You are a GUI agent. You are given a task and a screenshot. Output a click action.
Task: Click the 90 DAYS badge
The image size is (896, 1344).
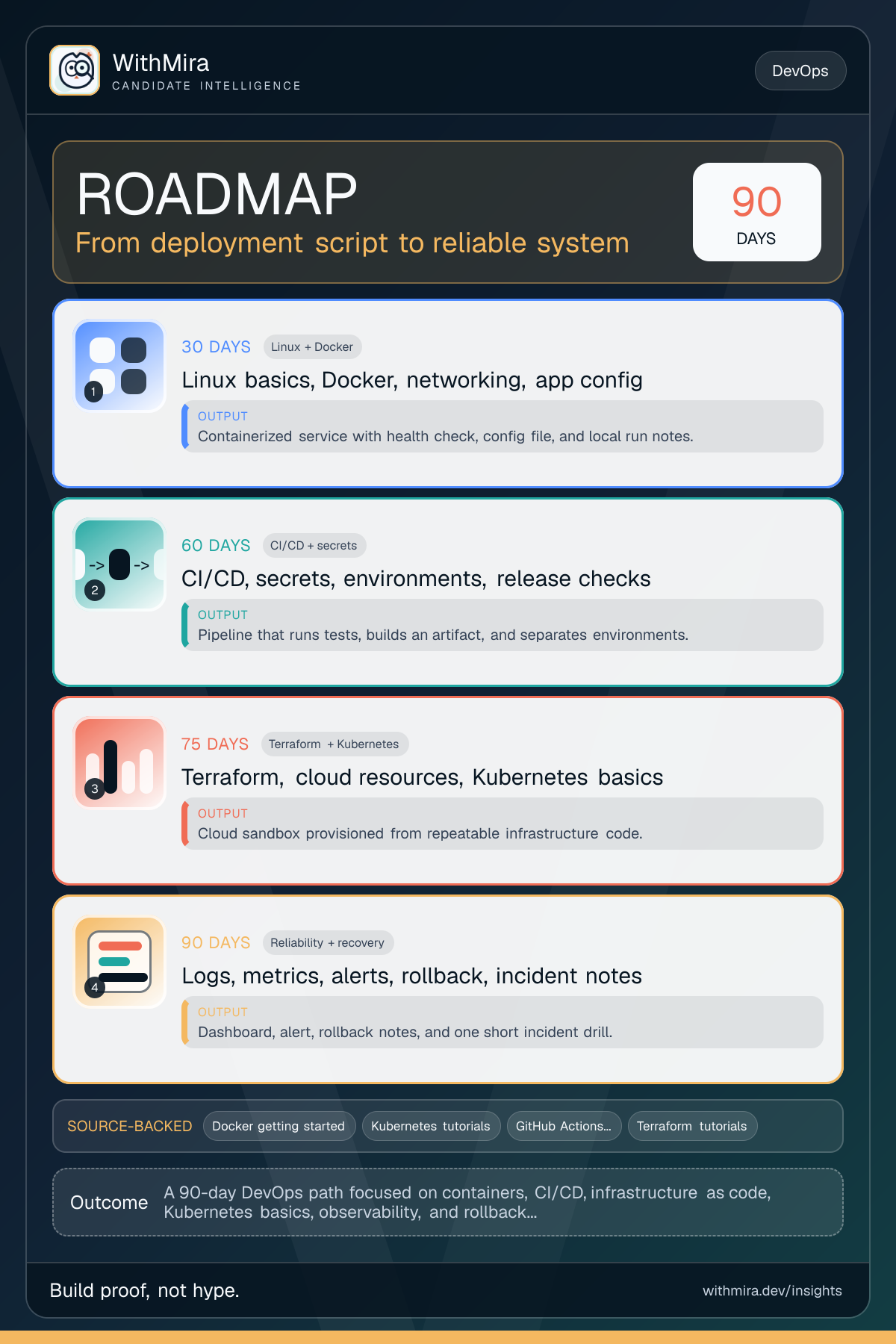pyautogui.click(x=757, y=212)
